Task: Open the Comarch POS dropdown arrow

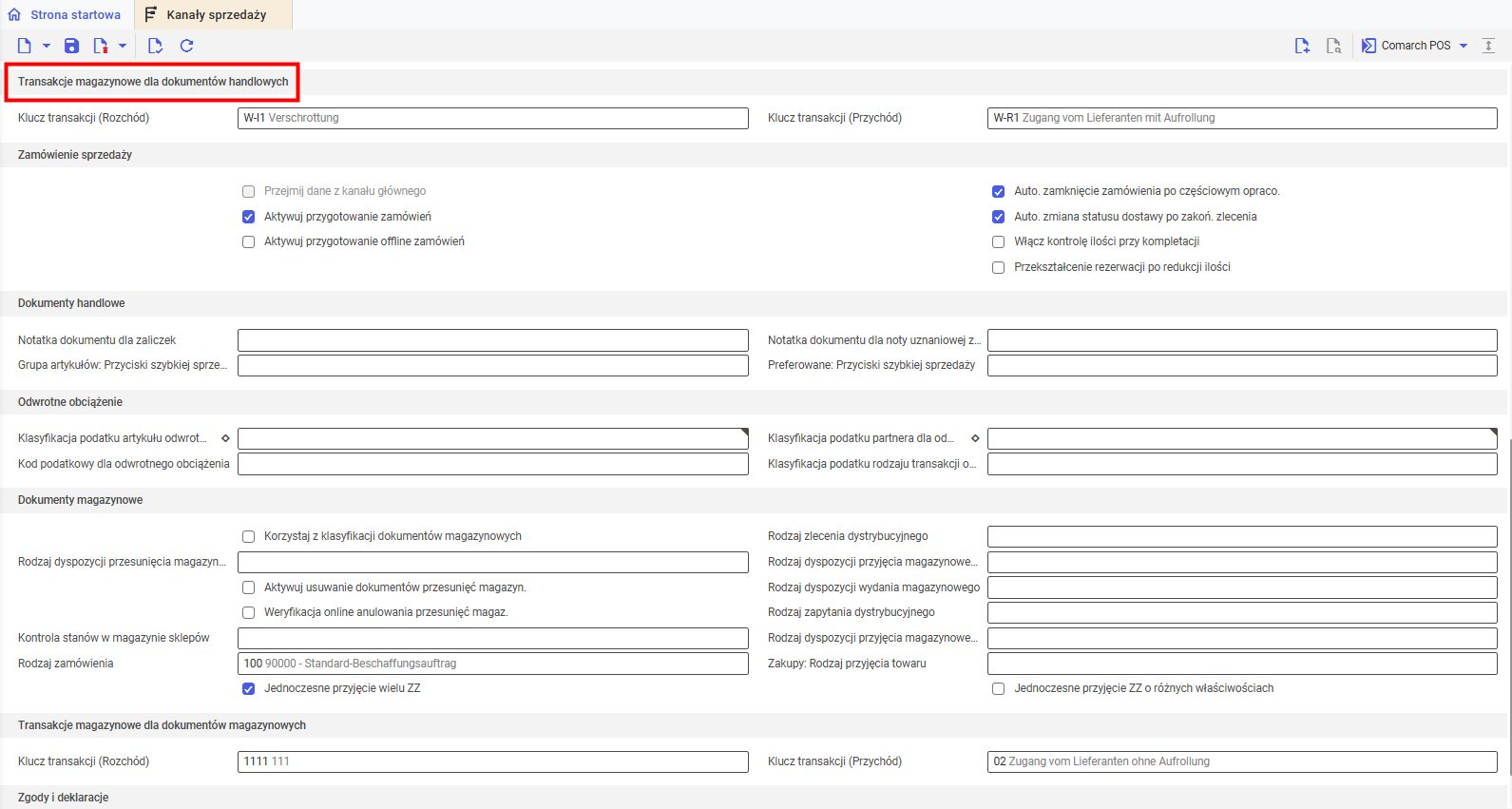Action: tap(1464, 46)
